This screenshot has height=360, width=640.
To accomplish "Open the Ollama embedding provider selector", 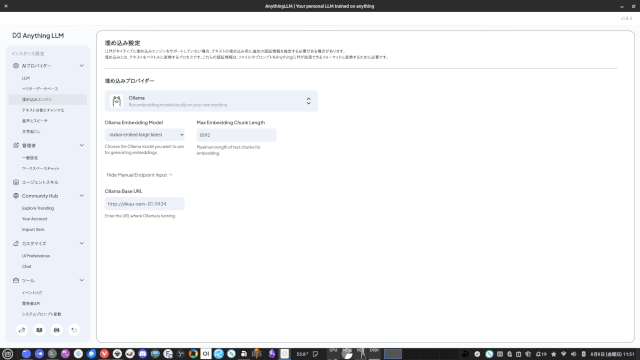I will click(211, 101).
